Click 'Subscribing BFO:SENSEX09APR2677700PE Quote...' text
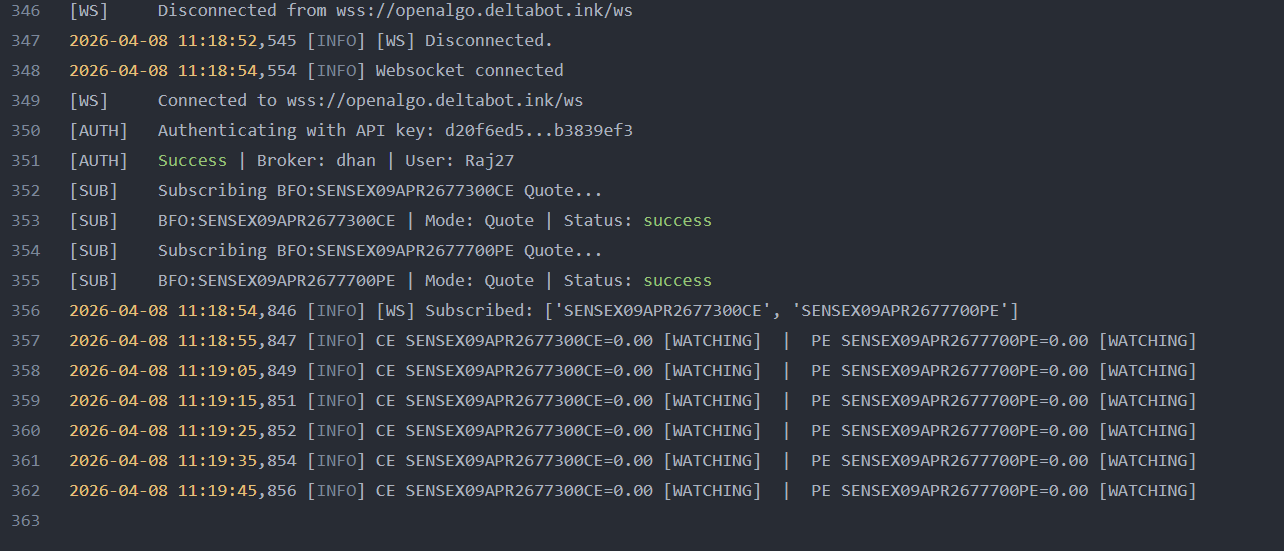The height and width of the screenshot is (551, 1284). pos(380,251)
